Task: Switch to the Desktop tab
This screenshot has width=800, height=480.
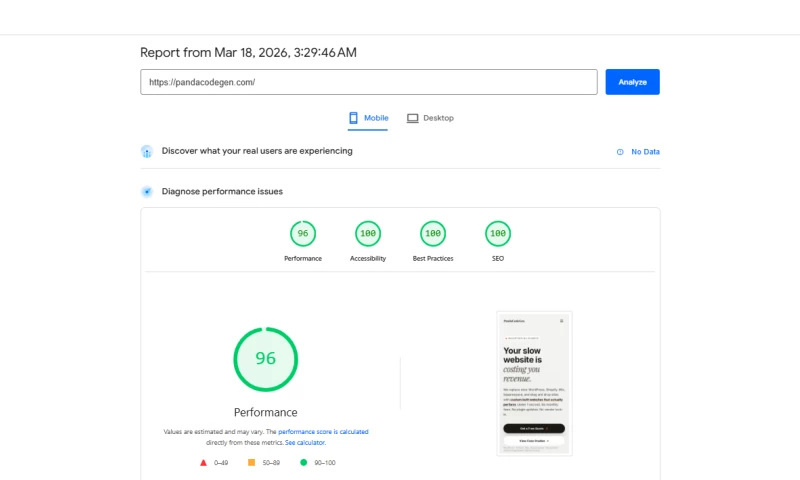Action: (x=430, y=118)
